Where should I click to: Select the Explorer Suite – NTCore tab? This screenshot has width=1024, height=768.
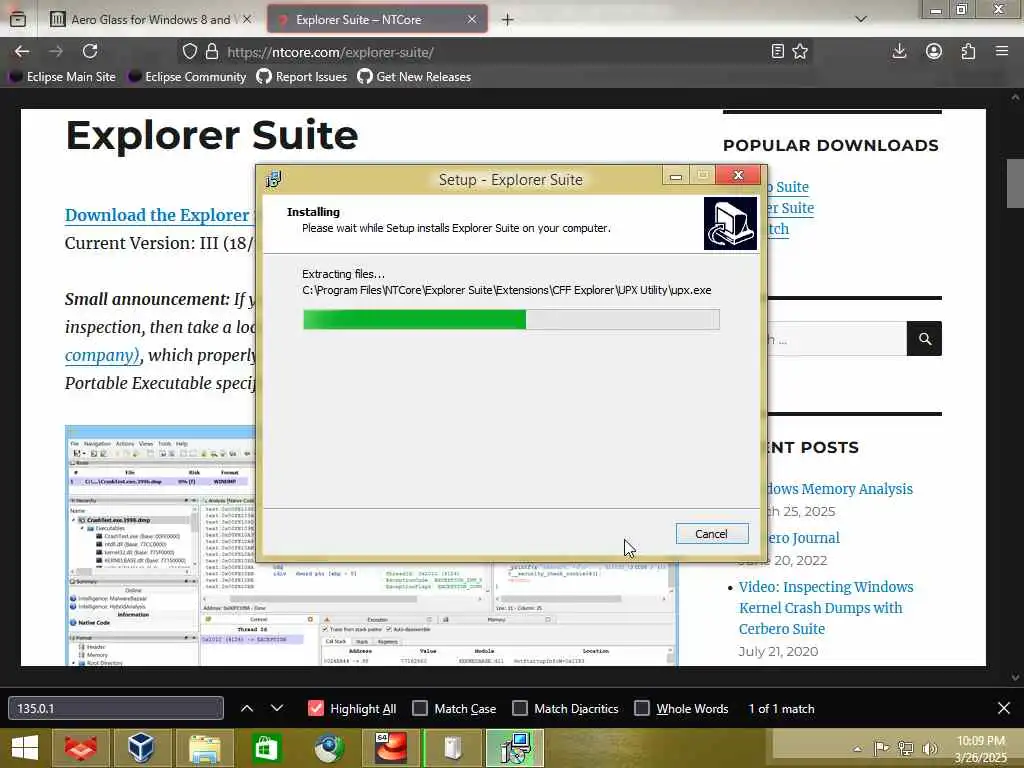(377, 20)
